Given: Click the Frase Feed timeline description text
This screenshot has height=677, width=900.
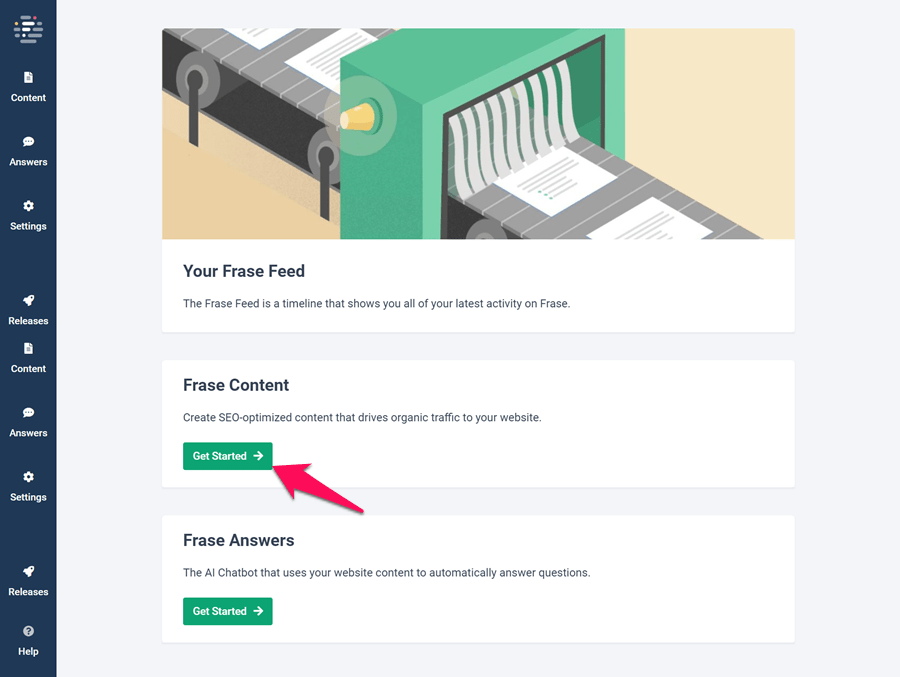Looking at the screenshot, I should pyautogui.click(x=377, y=303).
